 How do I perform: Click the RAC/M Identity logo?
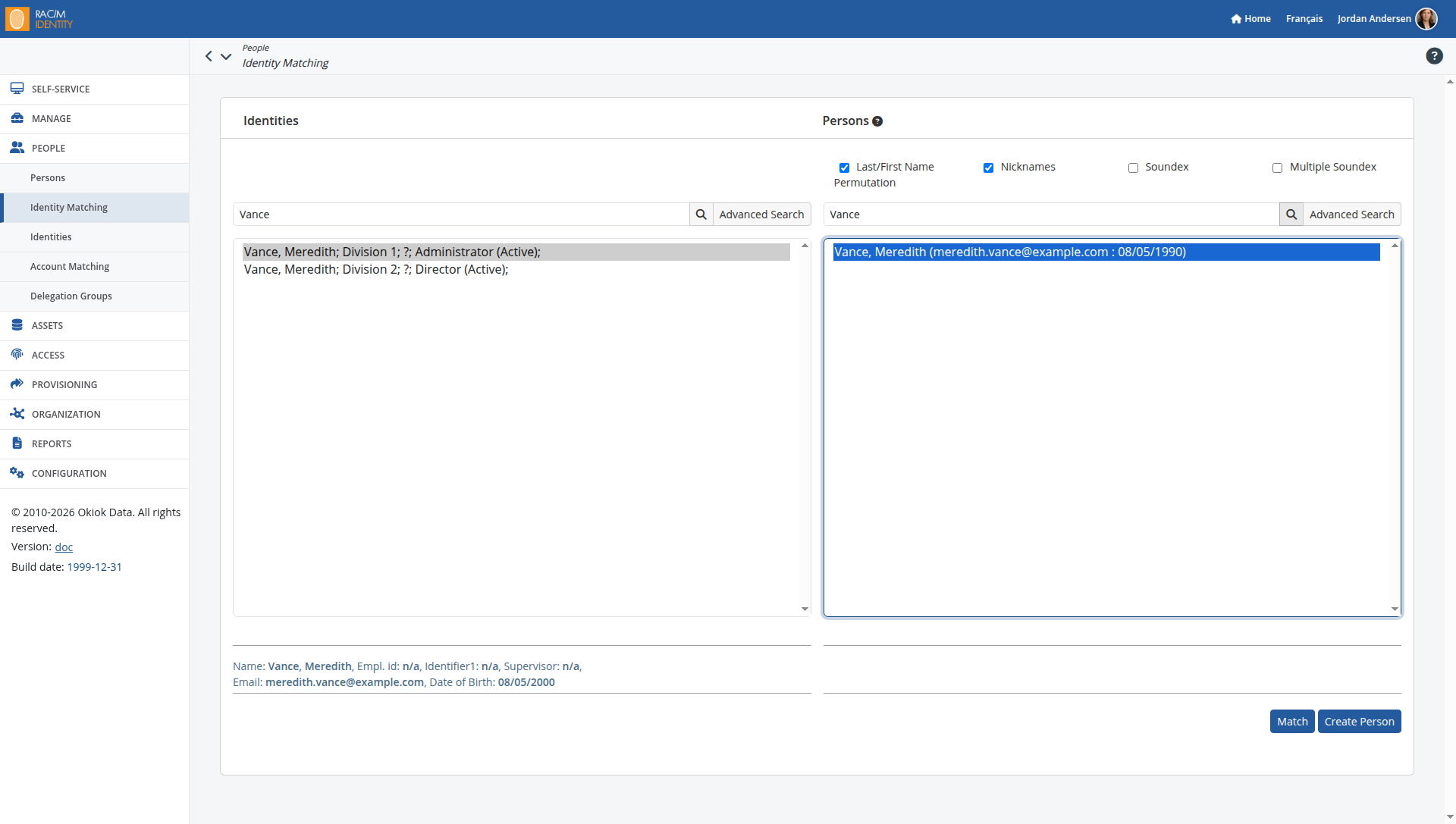click(39, 19)
